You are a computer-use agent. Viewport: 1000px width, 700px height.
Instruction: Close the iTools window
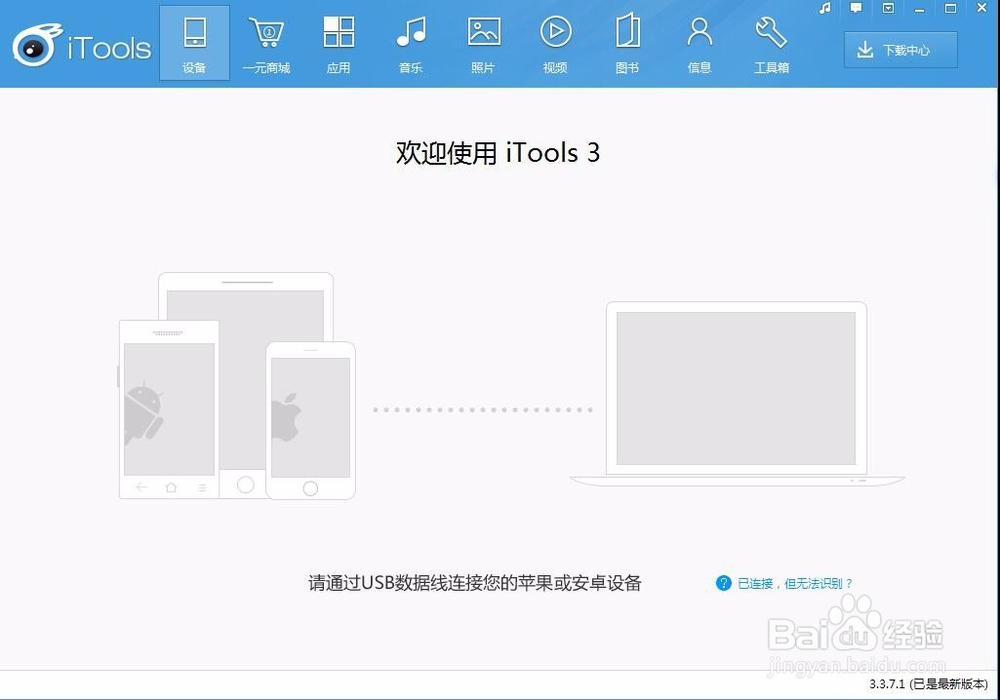coord(982,8)
